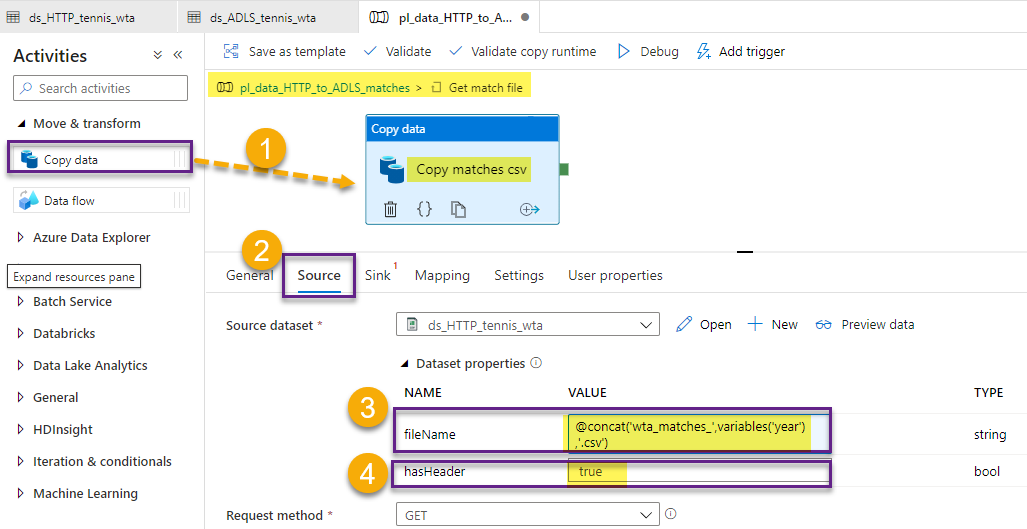Open activity JSON code braces icon

point(424,209)
